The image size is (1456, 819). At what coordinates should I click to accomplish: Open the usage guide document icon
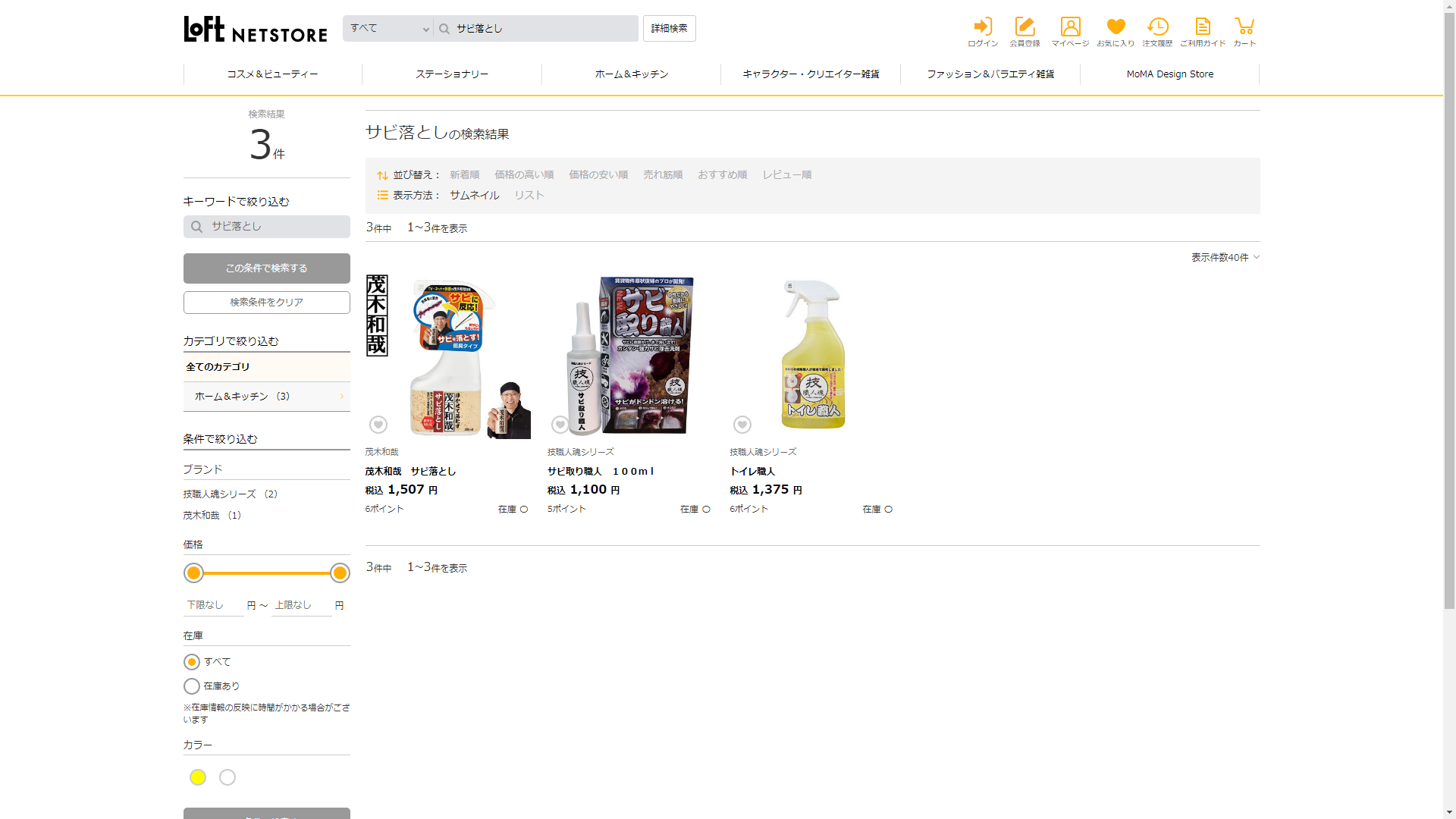(1202, 27)
